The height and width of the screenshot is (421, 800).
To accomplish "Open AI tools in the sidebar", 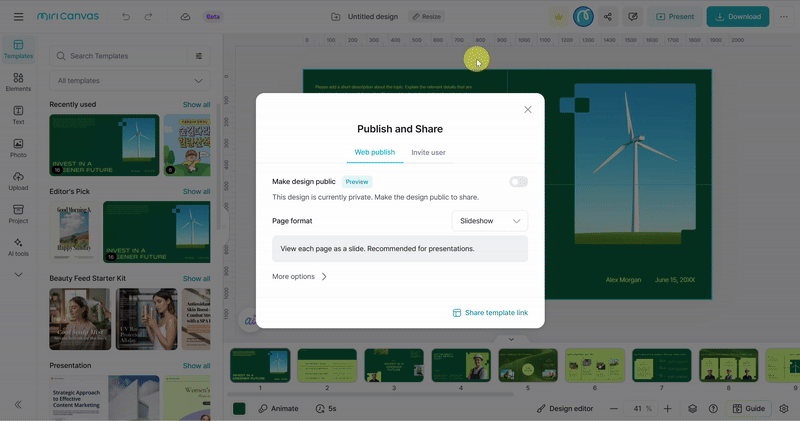I will point(18,247).
